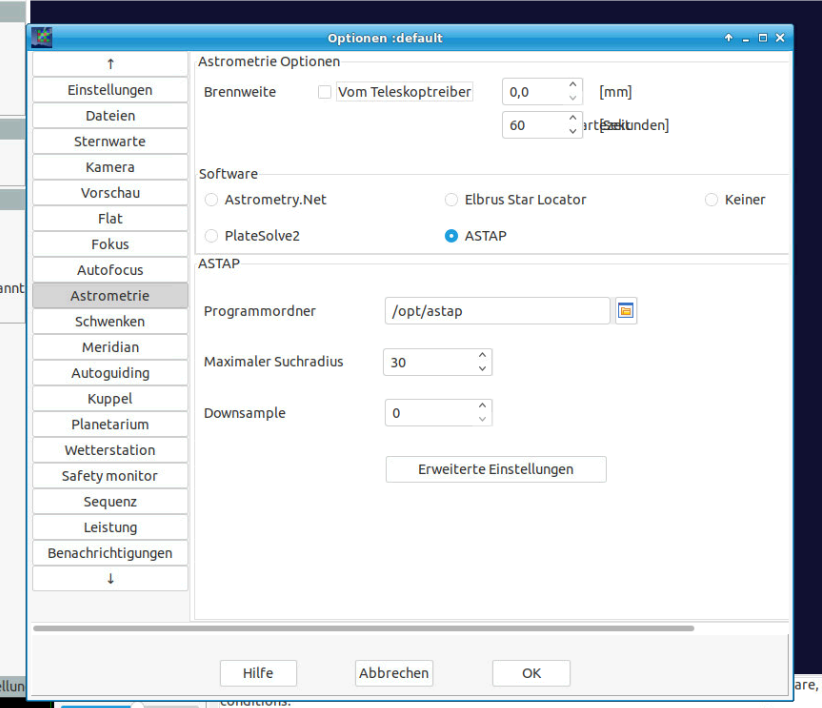Open Wetterstation options page

pos(110,450)
